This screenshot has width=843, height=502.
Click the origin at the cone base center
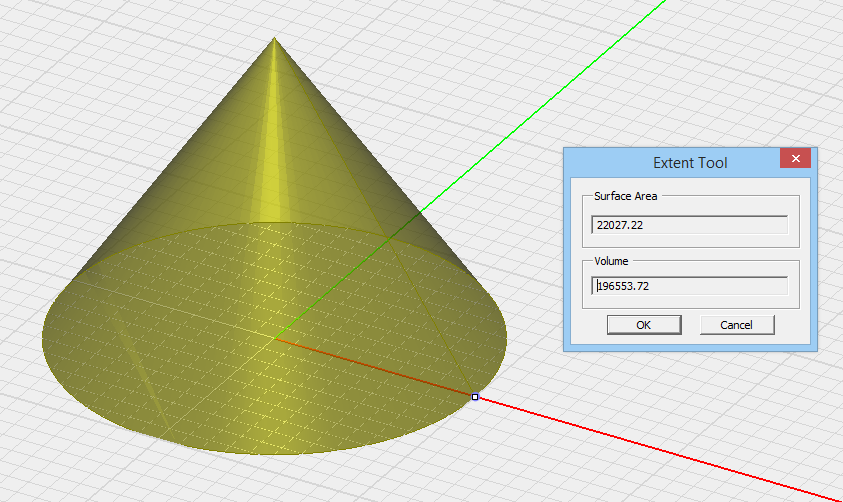pos(275,339)
